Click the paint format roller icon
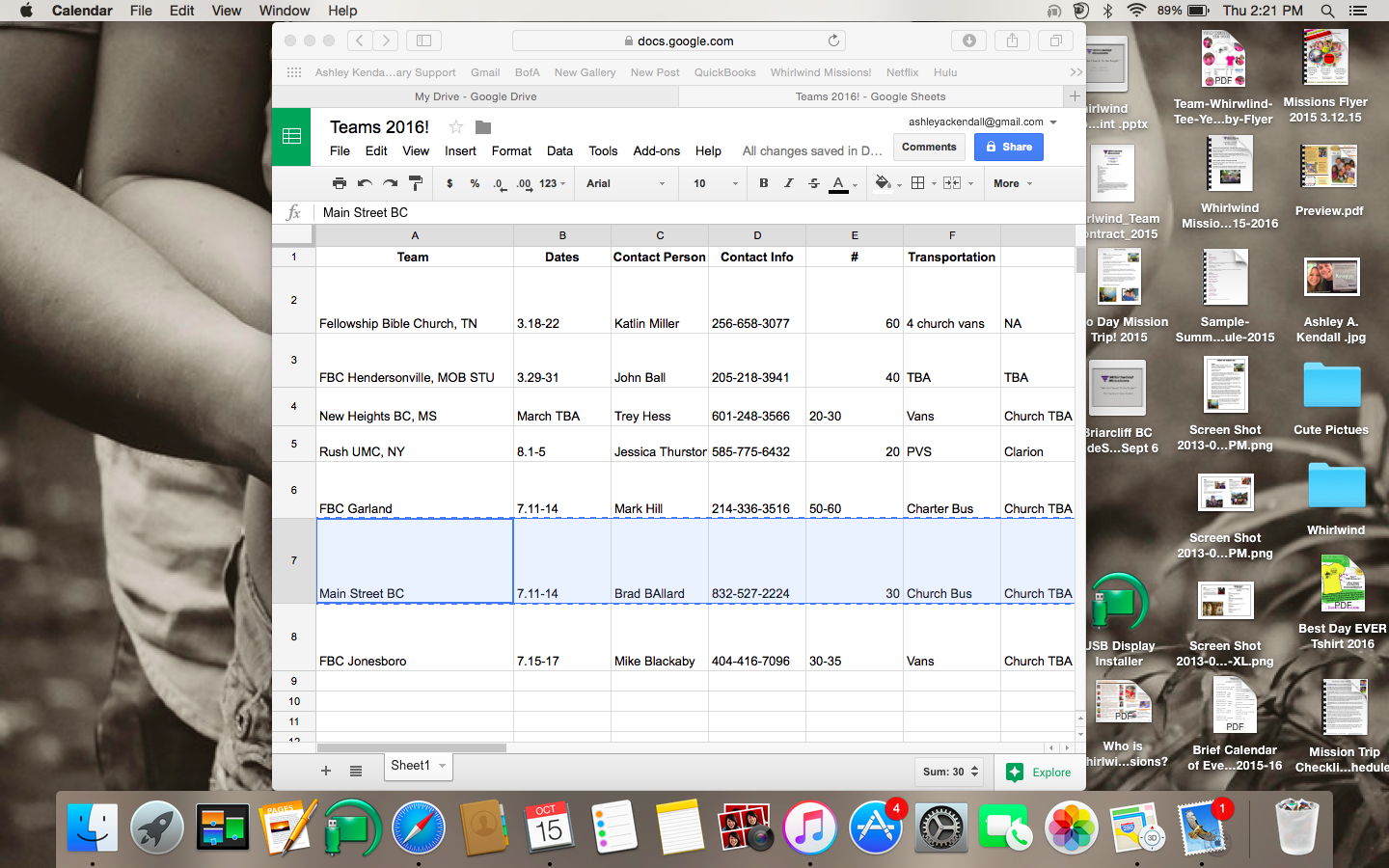The image size is (1389, 868). (416, 183)
